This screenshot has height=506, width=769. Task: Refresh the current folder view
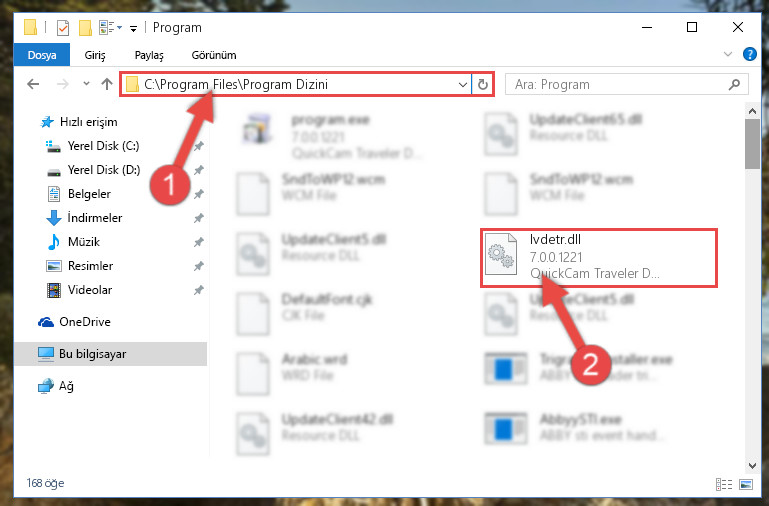click(483, 84)
